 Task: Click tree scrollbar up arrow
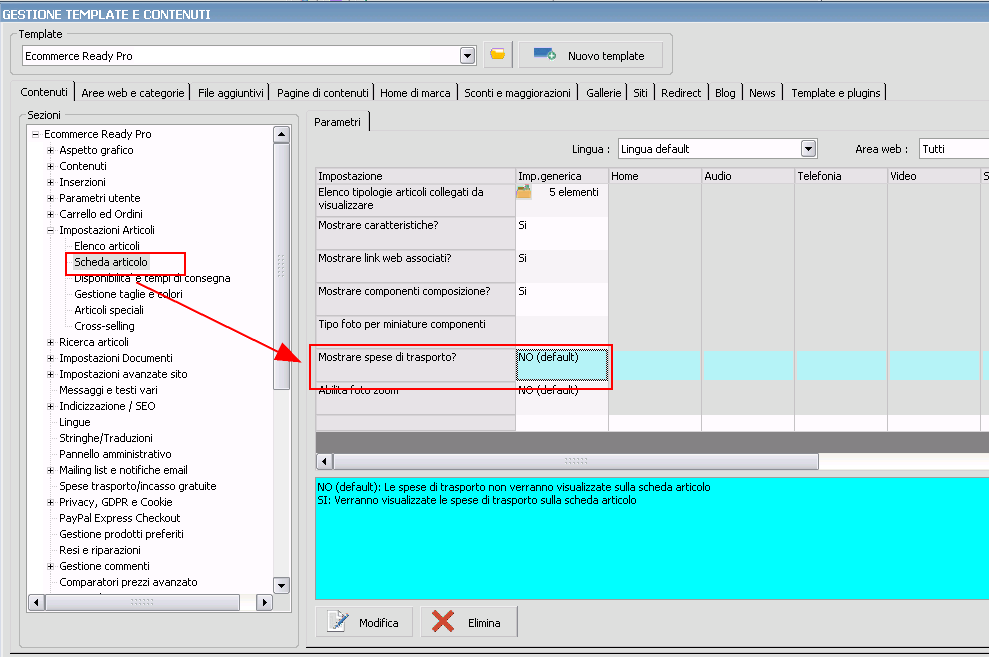tap(281, 134)
